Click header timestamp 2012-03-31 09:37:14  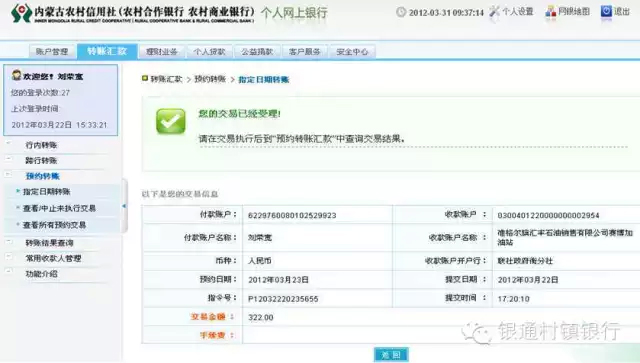(x=446, y=13)
